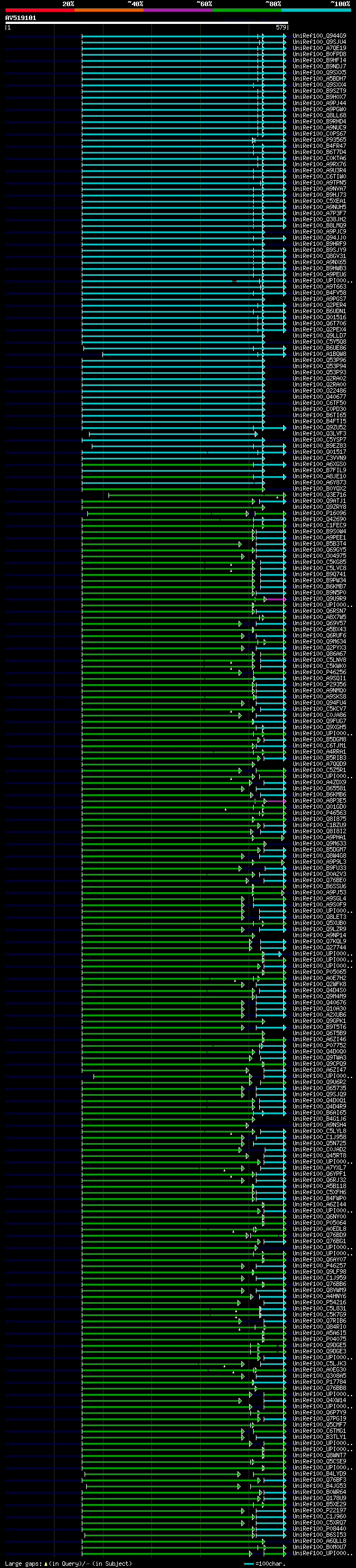356x1568 pixels.
Task: Select label UniRef100_B4FR47
Action: 319,146
